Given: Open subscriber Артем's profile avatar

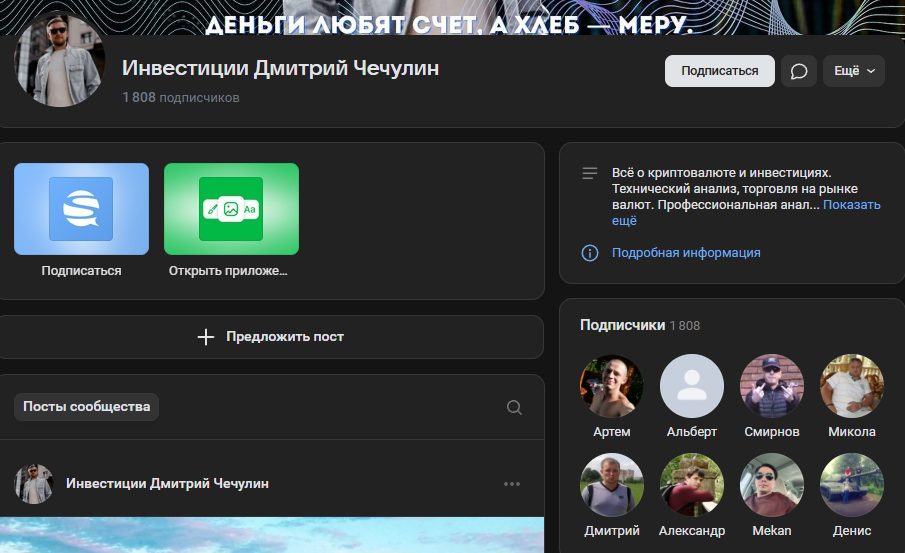Looking at the screenshot, I should point(612,386).
